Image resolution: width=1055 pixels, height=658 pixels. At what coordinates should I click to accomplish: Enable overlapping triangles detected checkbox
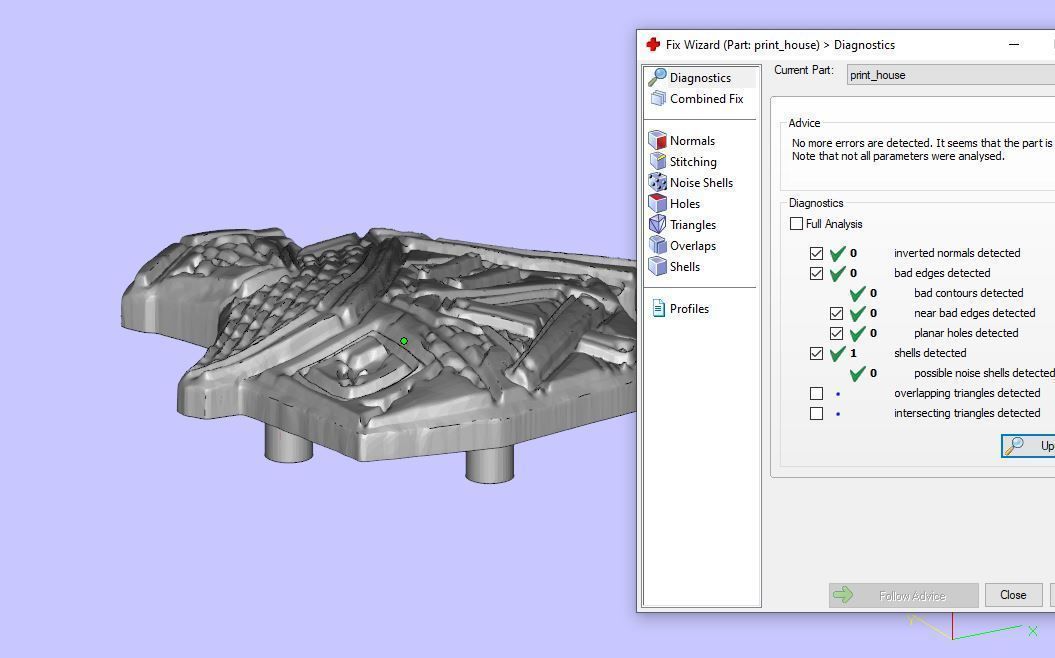(816, 393)
